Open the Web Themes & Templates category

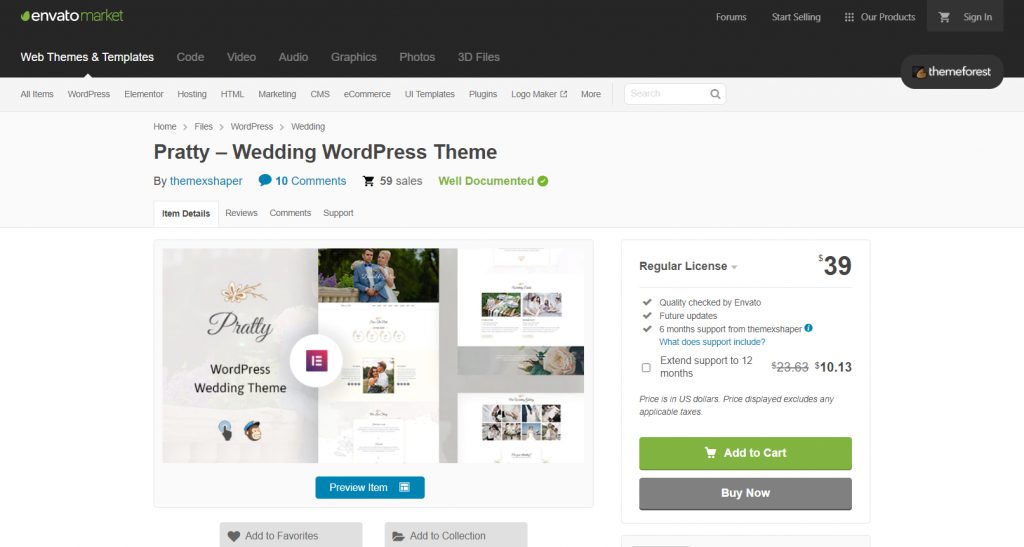point(87,57)
